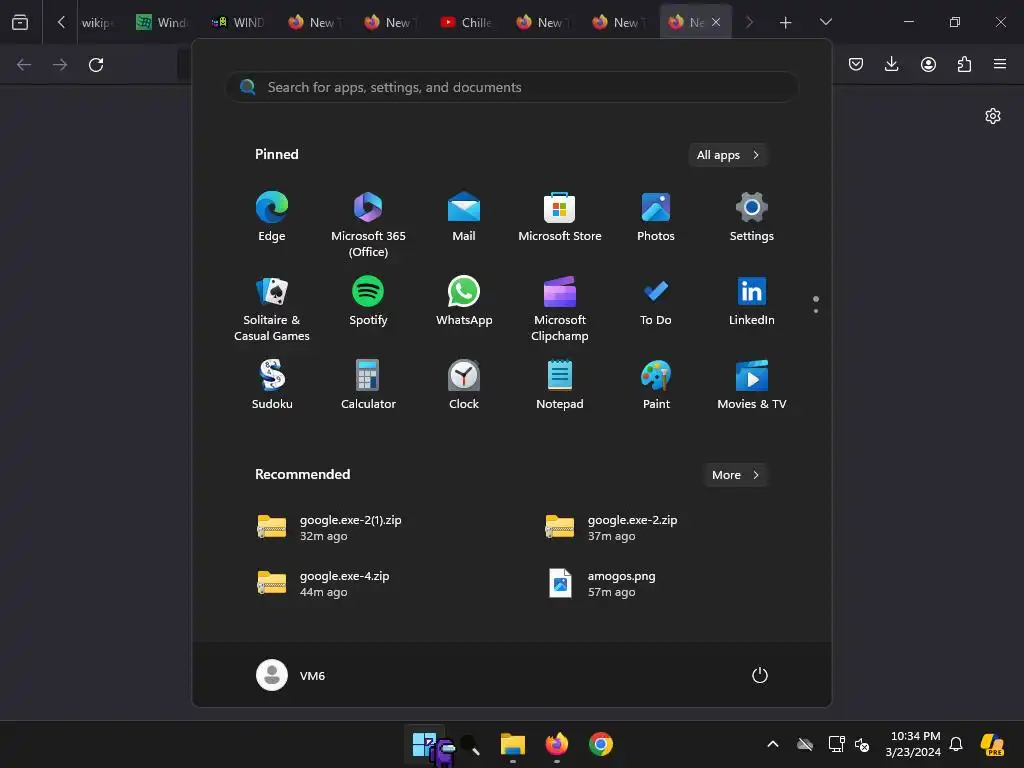The image size is (1024, 768).
Task: Launch Solitaire & Casual Games
Action: pyautogui.click(x=272, y=310)
